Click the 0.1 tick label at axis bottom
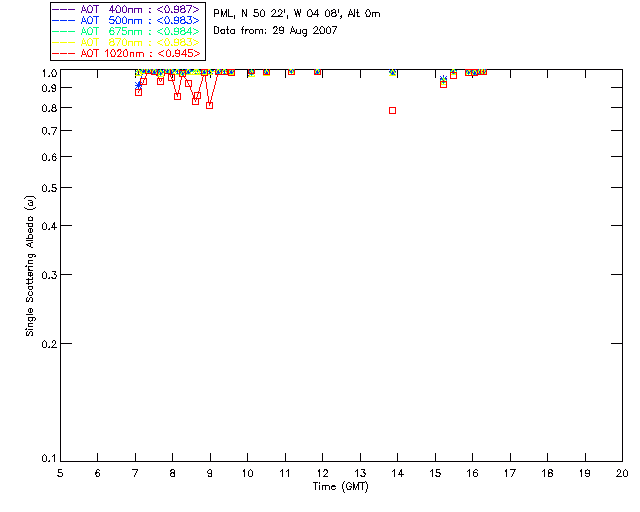 (49, 459)
